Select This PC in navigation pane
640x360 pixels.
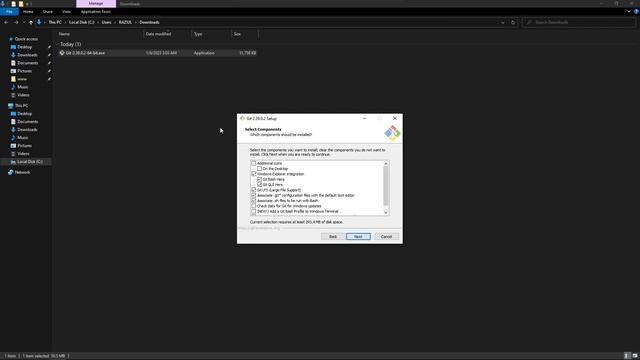pyautogui.click(x=21, y=106)
